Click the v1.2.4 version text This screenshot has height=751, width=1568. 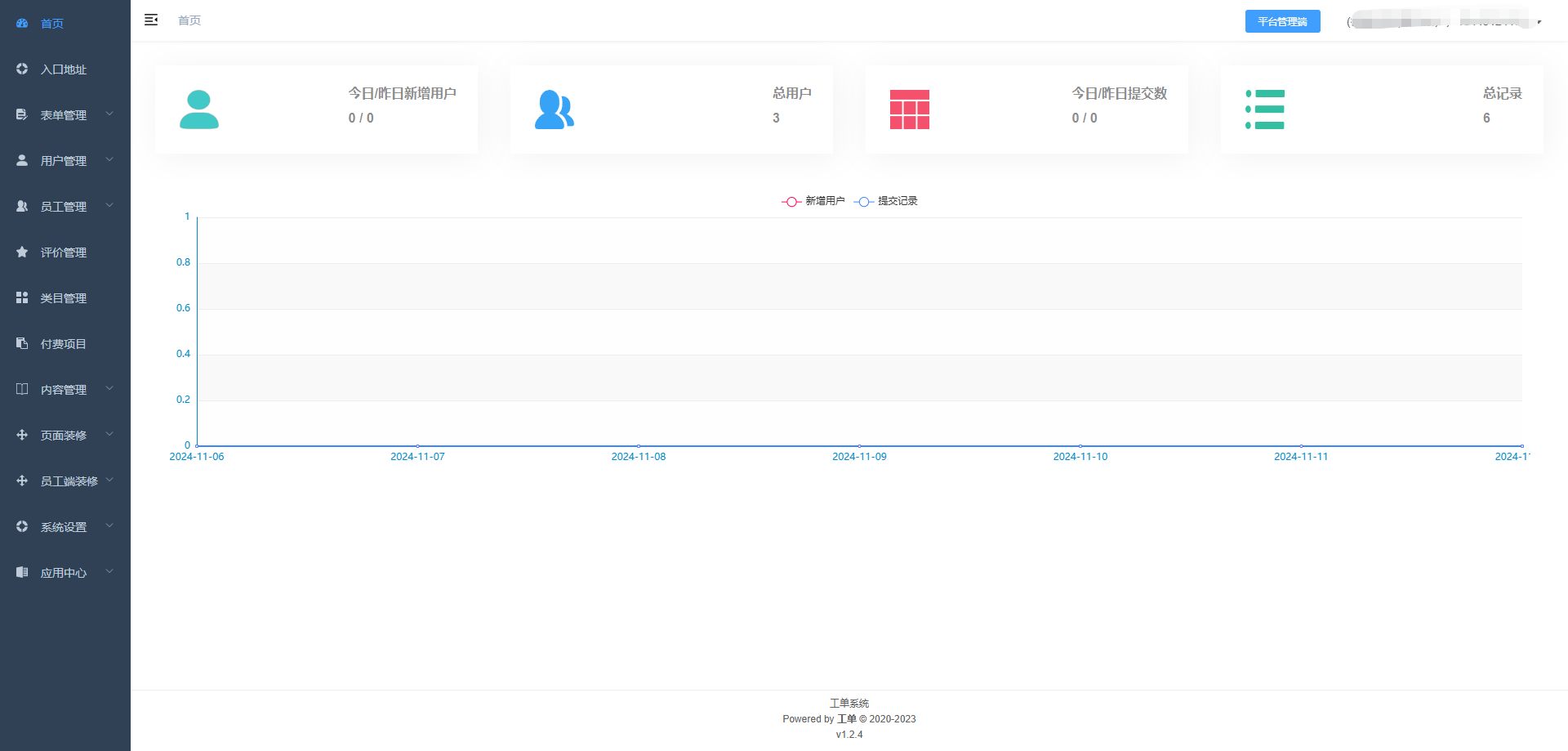(x=849, y=735)
